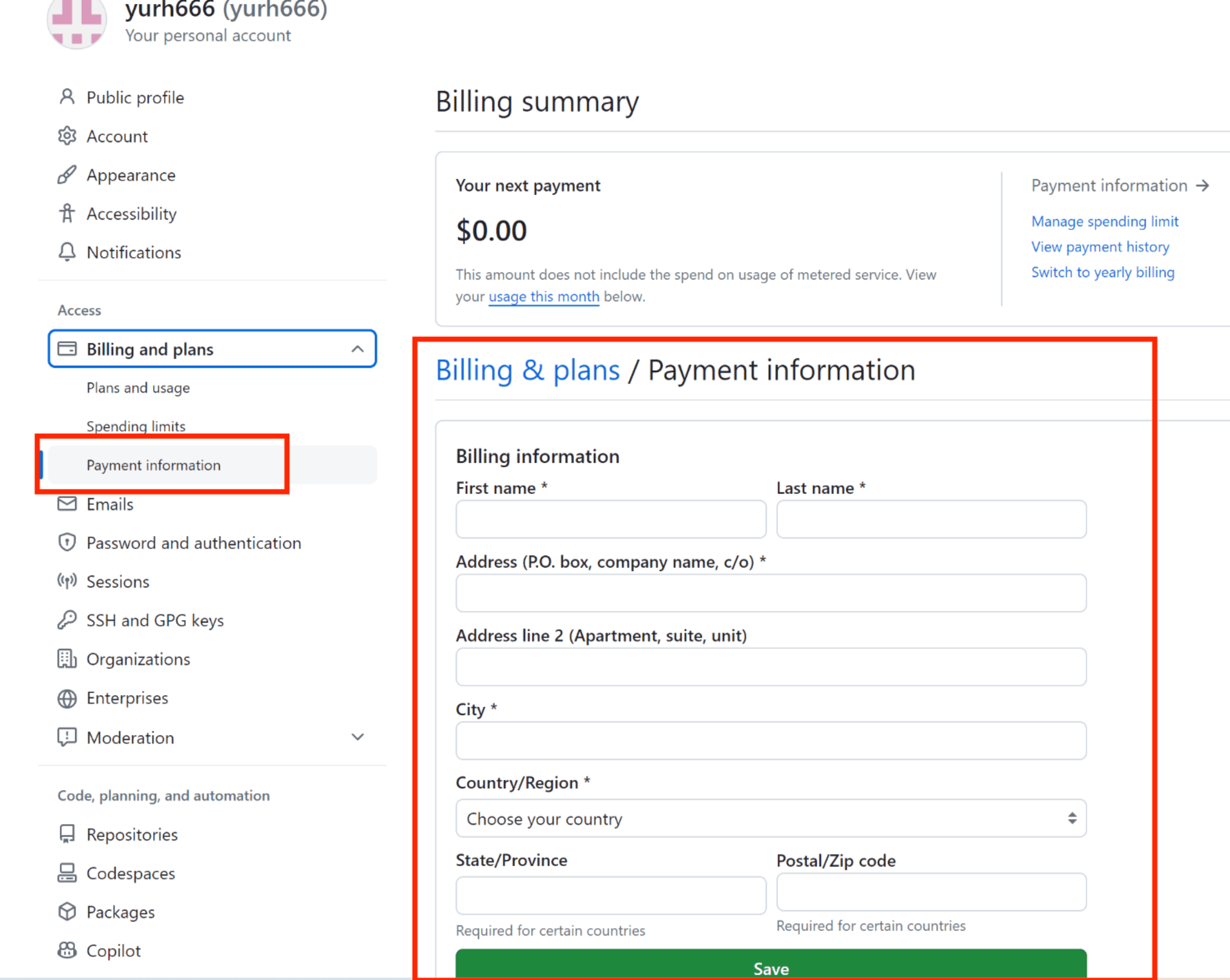Click Switch to yearly billing link
The height and width of the screenshot is (980, 1230).
(1102, 272)
